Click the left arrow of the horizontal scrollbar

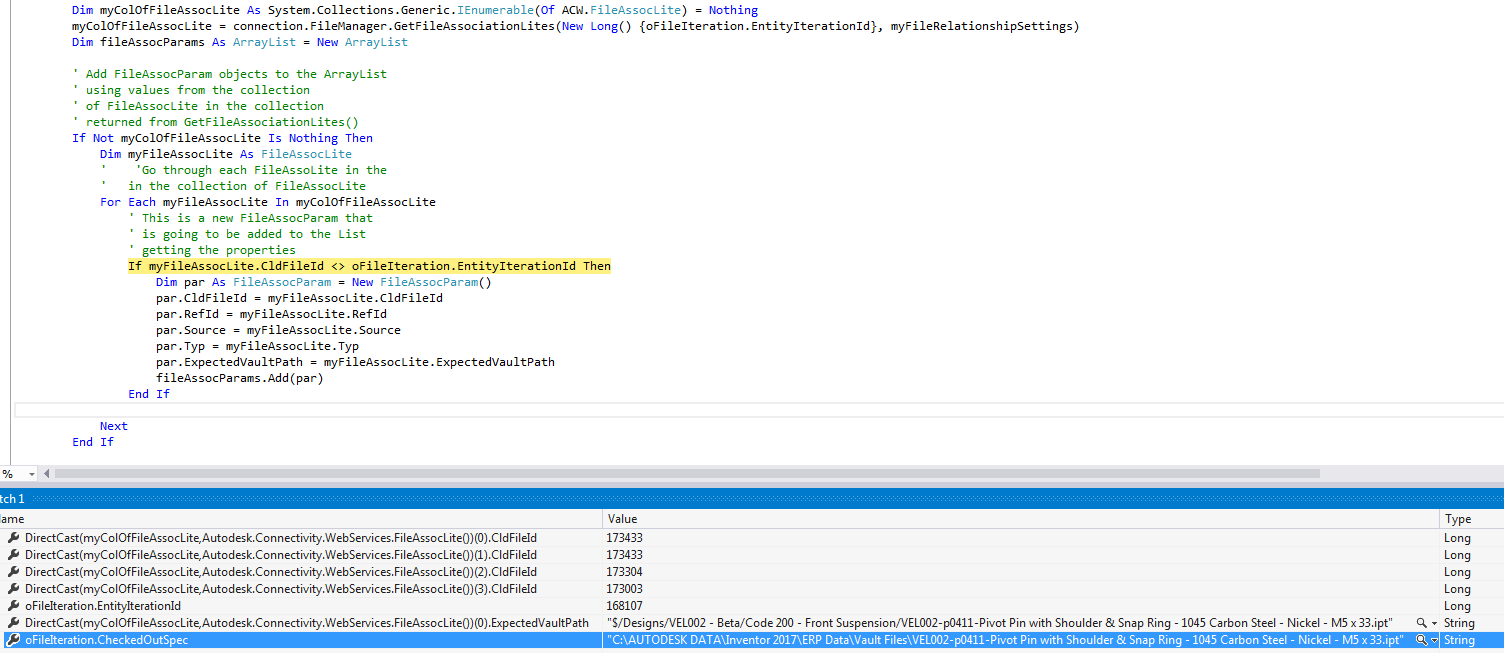(x=46, y=474)
